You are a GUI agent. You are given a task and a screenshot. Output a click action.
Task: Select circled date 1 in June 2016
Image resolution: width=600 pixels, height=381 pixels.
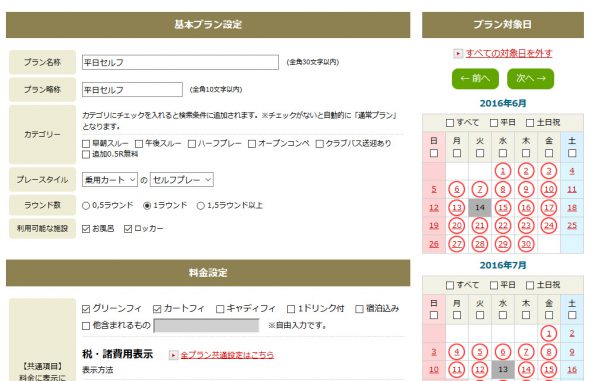click(503, 171)
